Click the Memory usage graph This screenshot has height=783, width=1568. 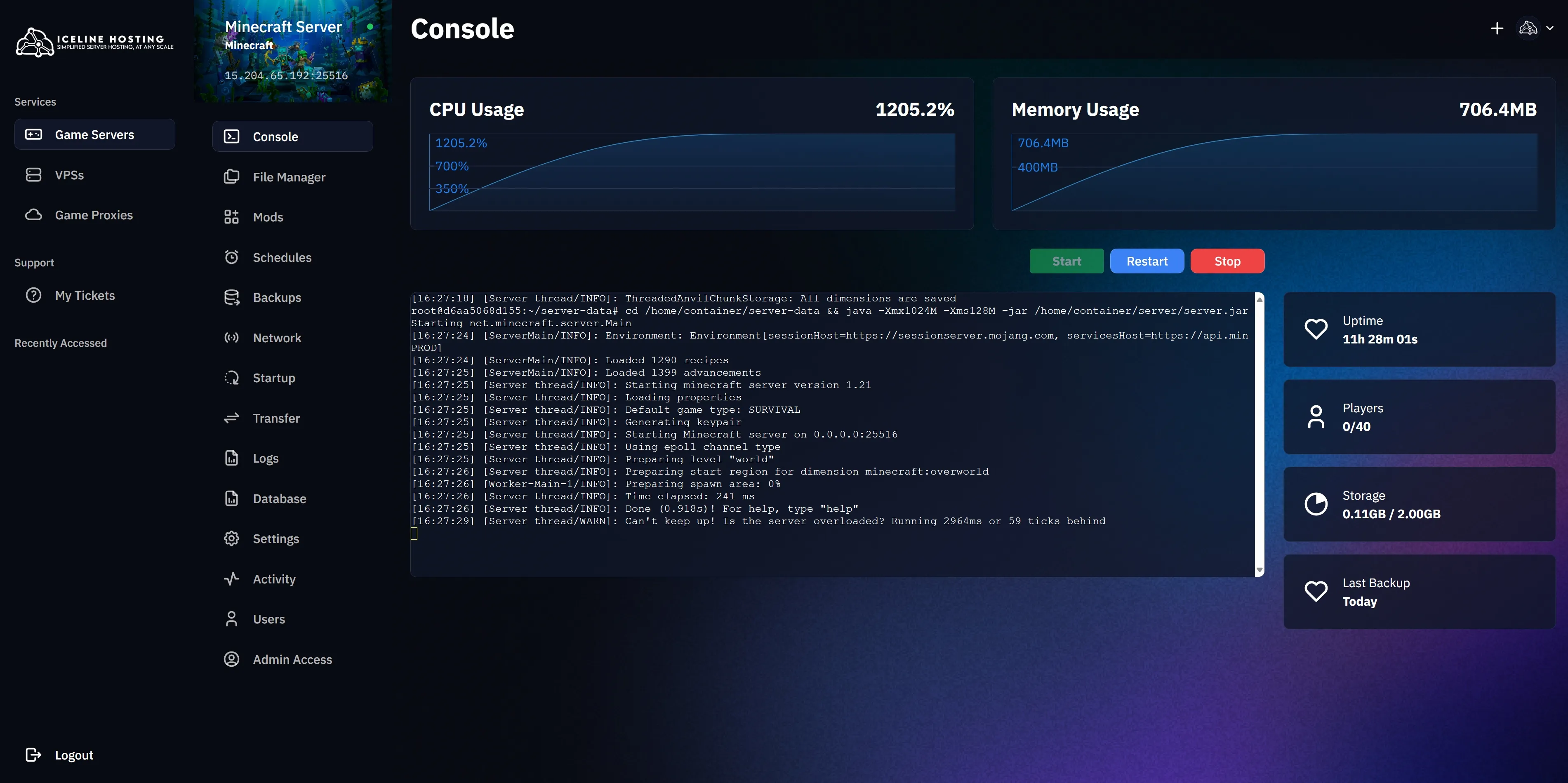point(1274,172)
